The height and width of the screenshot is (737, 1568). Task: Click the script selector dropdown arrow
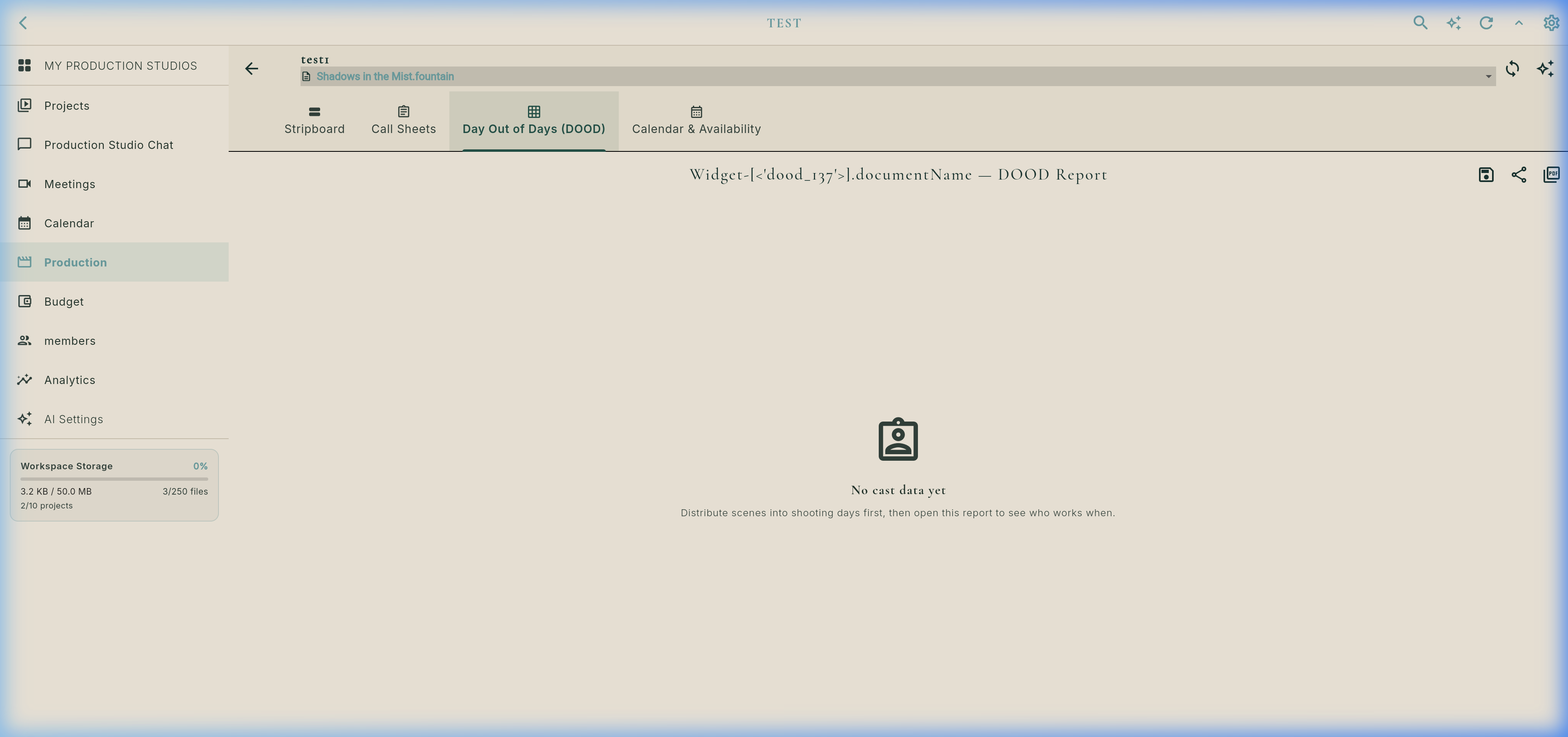[x=1488, y=77]
